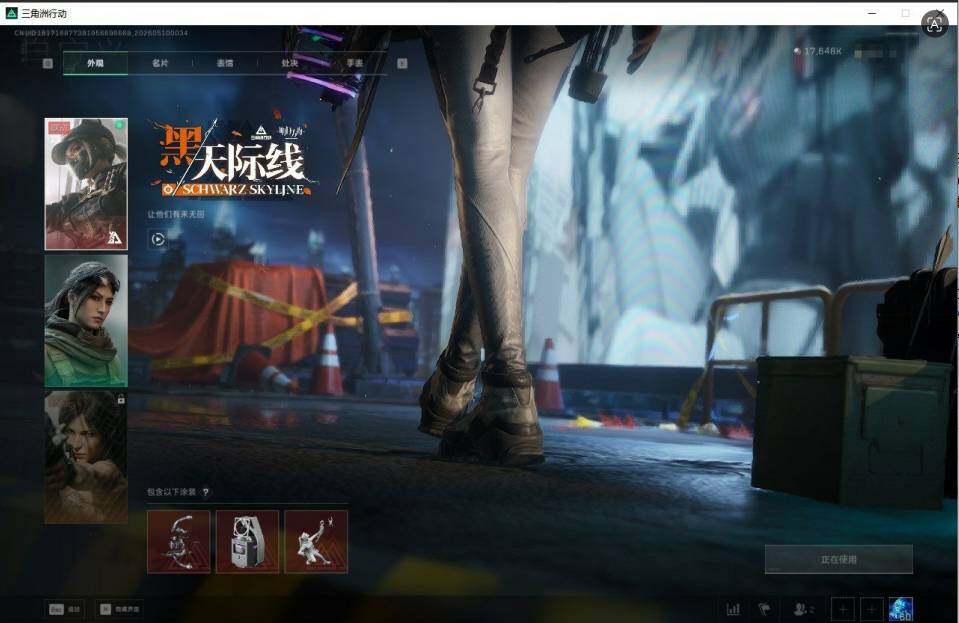This screenshot has width=959, height=623.
Task: Switch to the 手表 tab
Action: tap(355, 63)
